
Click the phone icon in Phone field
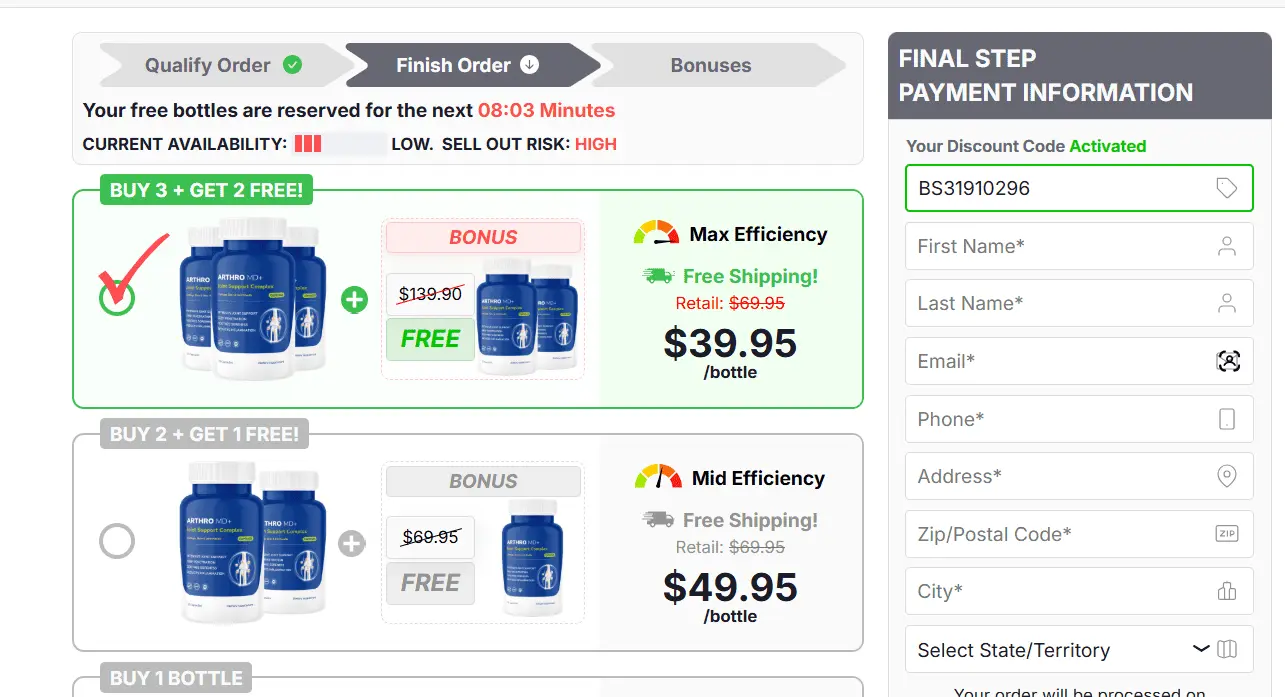[x=1227, y=419]
